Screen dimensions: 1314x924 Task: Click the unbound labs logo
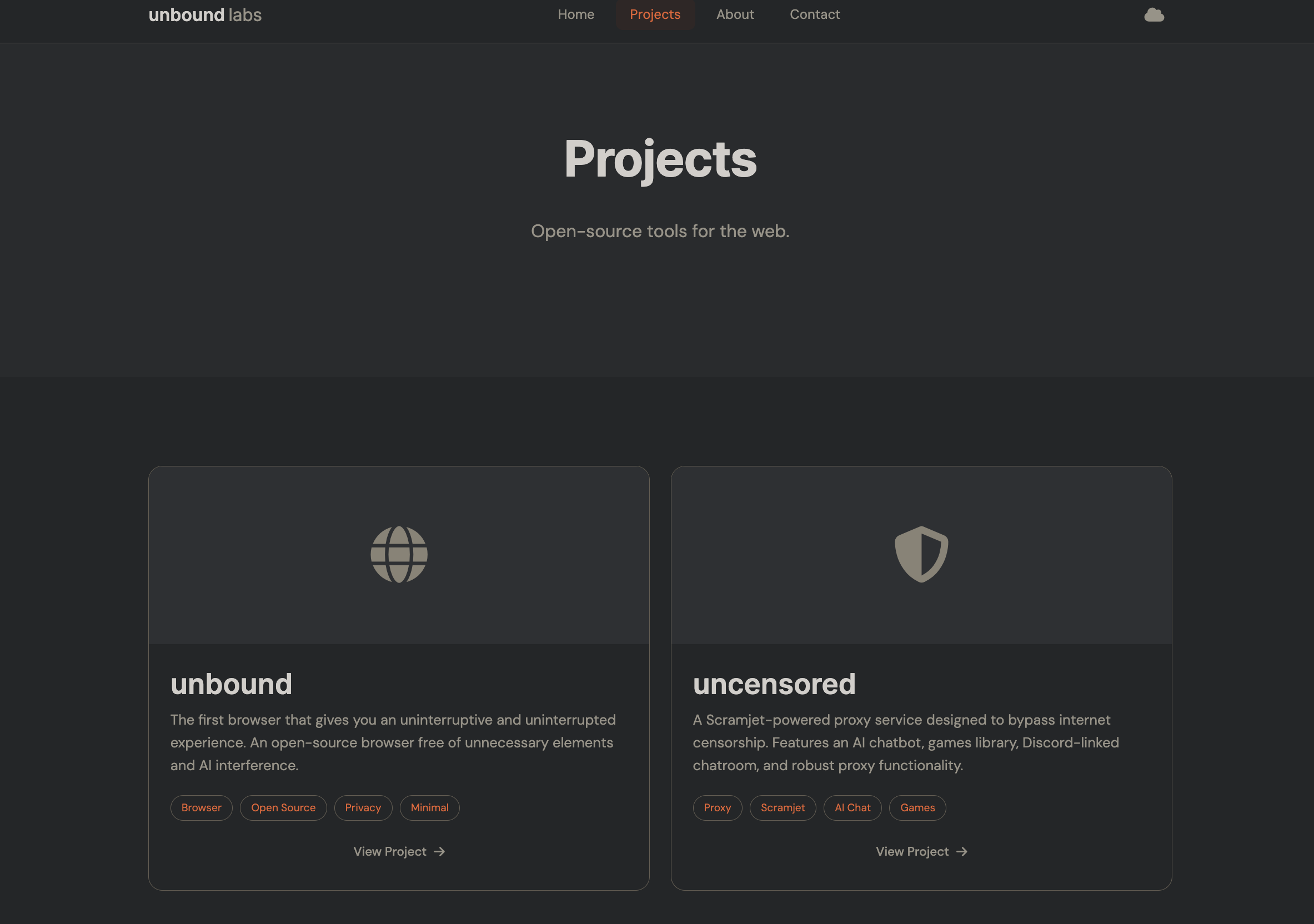tap(205, 14)
